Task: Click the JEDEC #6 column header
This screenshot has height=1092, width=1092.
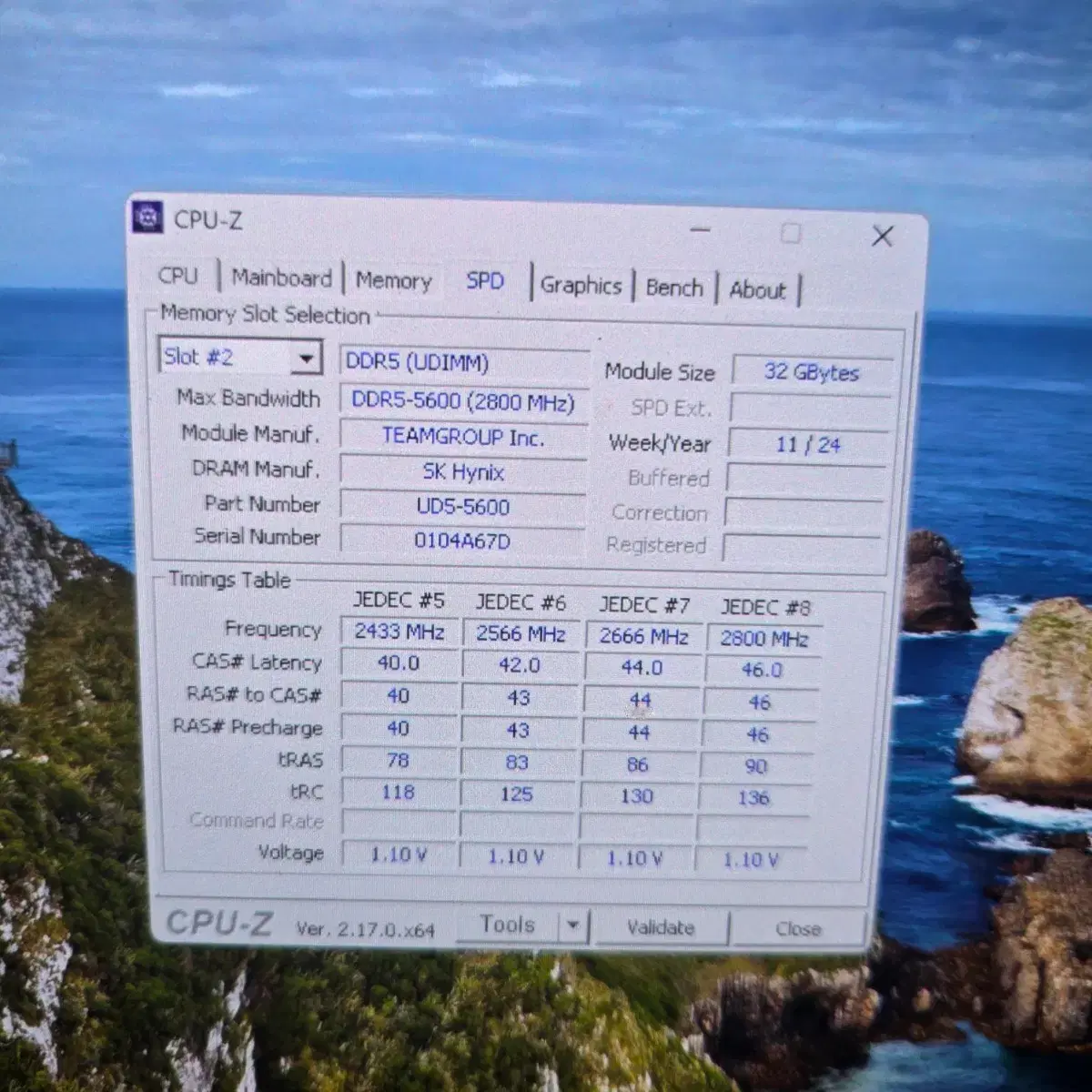Action: [521, 603]
